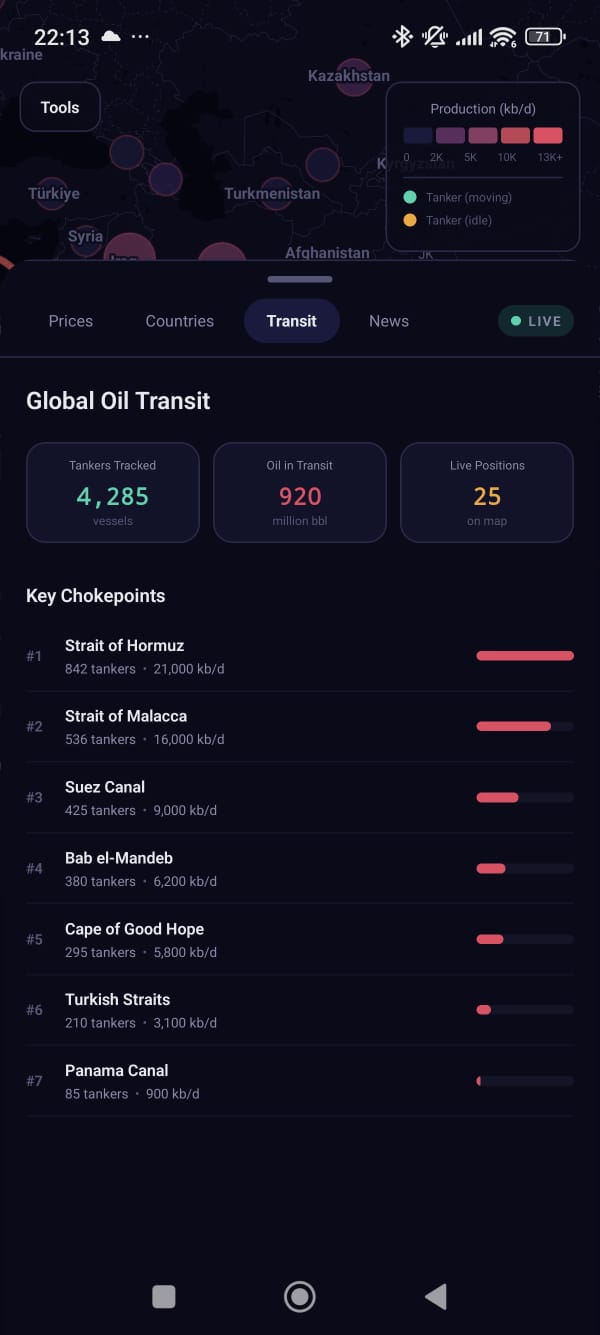Viewport: 600px width, 1335px height.
Task: Tap the battery indicator in status bar
Action: coord(544,37)
